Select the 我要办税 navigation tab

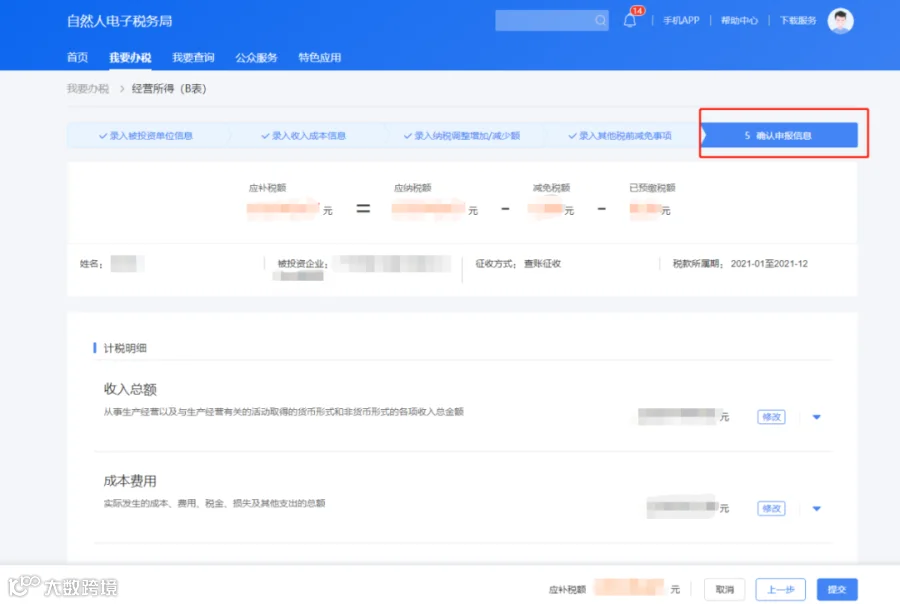click(130, 57)
